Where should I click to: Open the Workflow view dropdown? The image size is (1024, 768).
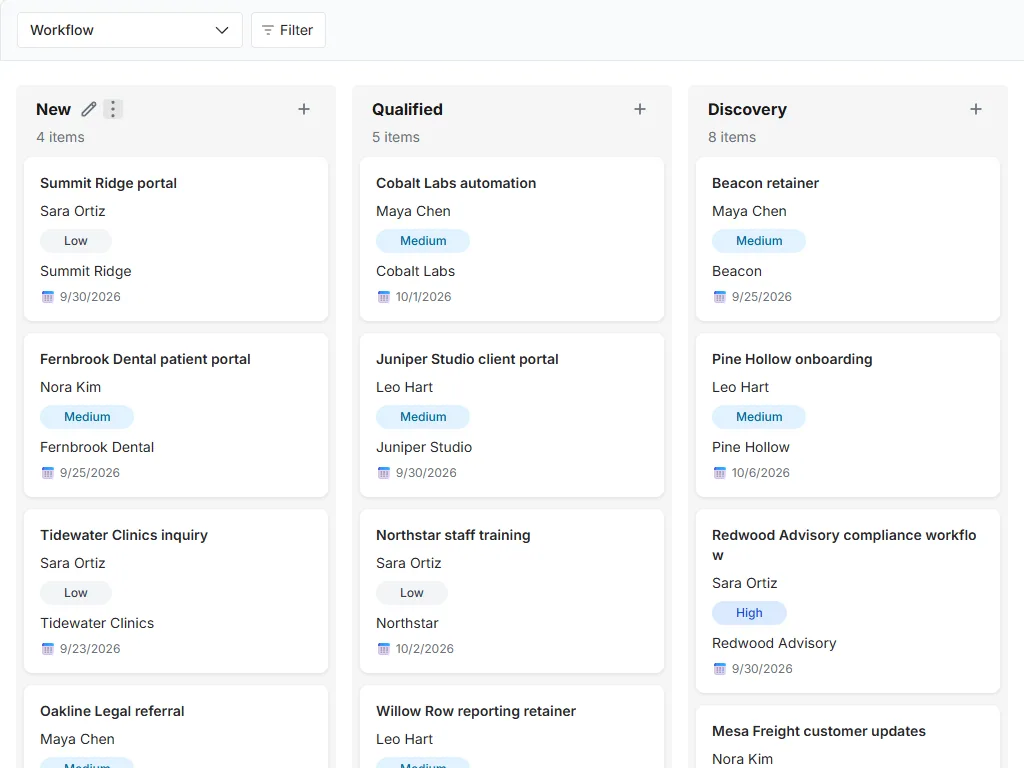pos(129,30)
